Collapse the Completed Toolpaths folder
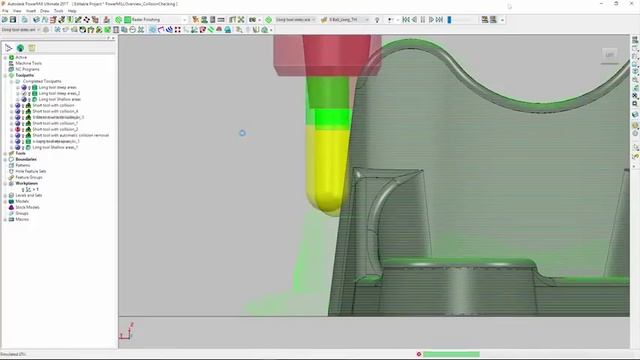Image resolution: width=640 pixels, height=360 pixels. point(11,81)
